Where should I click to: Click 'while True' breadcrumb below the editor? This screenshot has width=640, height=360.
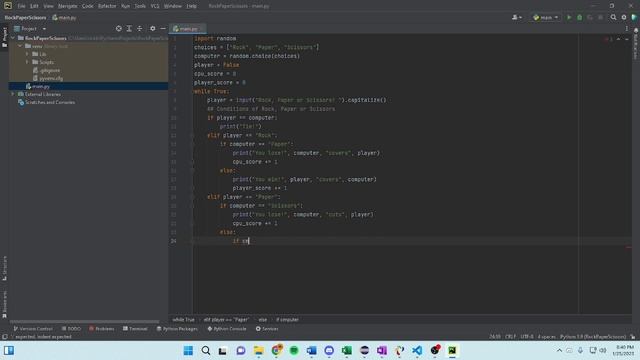click(x=183, y=320)
